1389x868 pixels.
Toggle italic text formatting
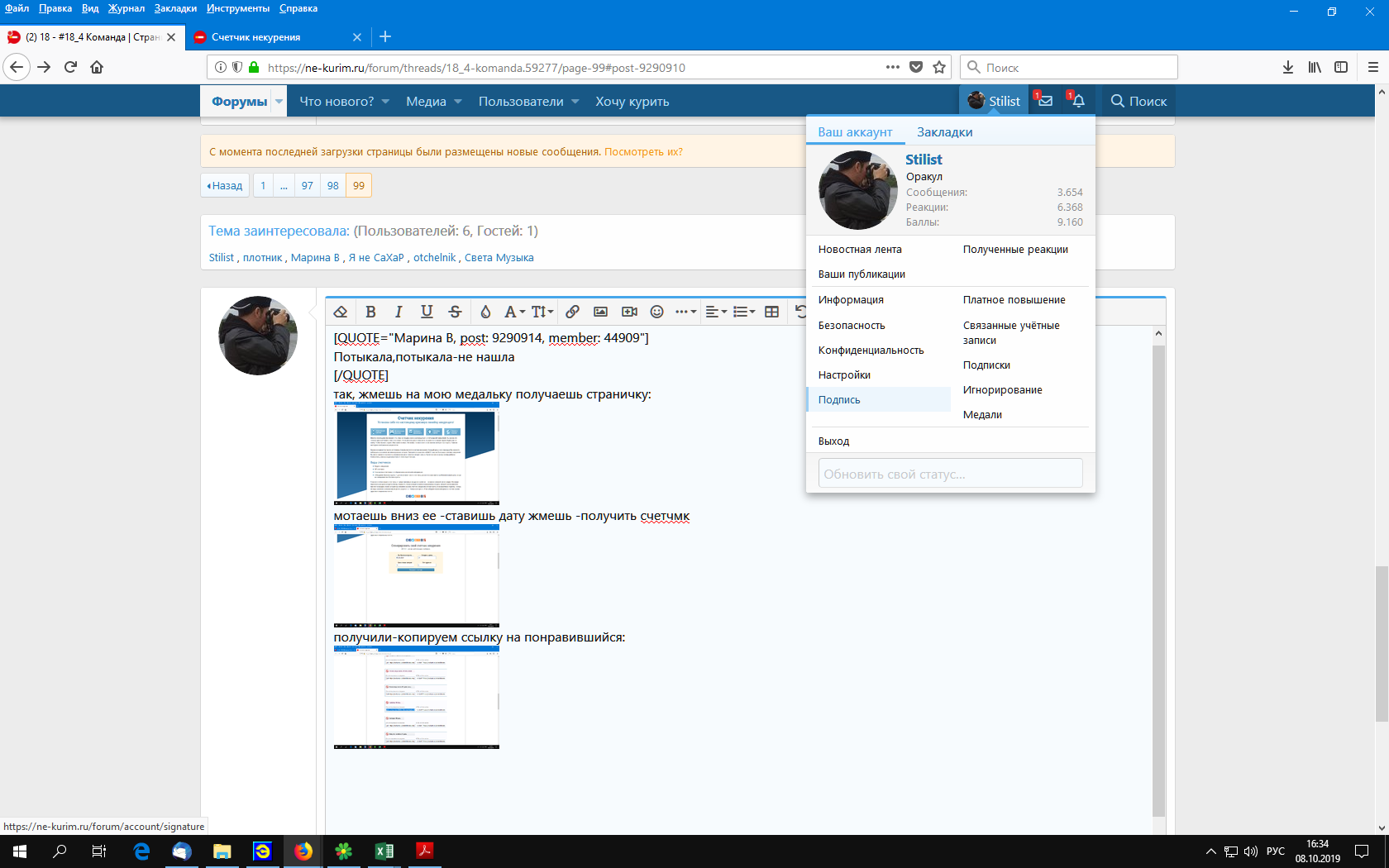point(399,312)
